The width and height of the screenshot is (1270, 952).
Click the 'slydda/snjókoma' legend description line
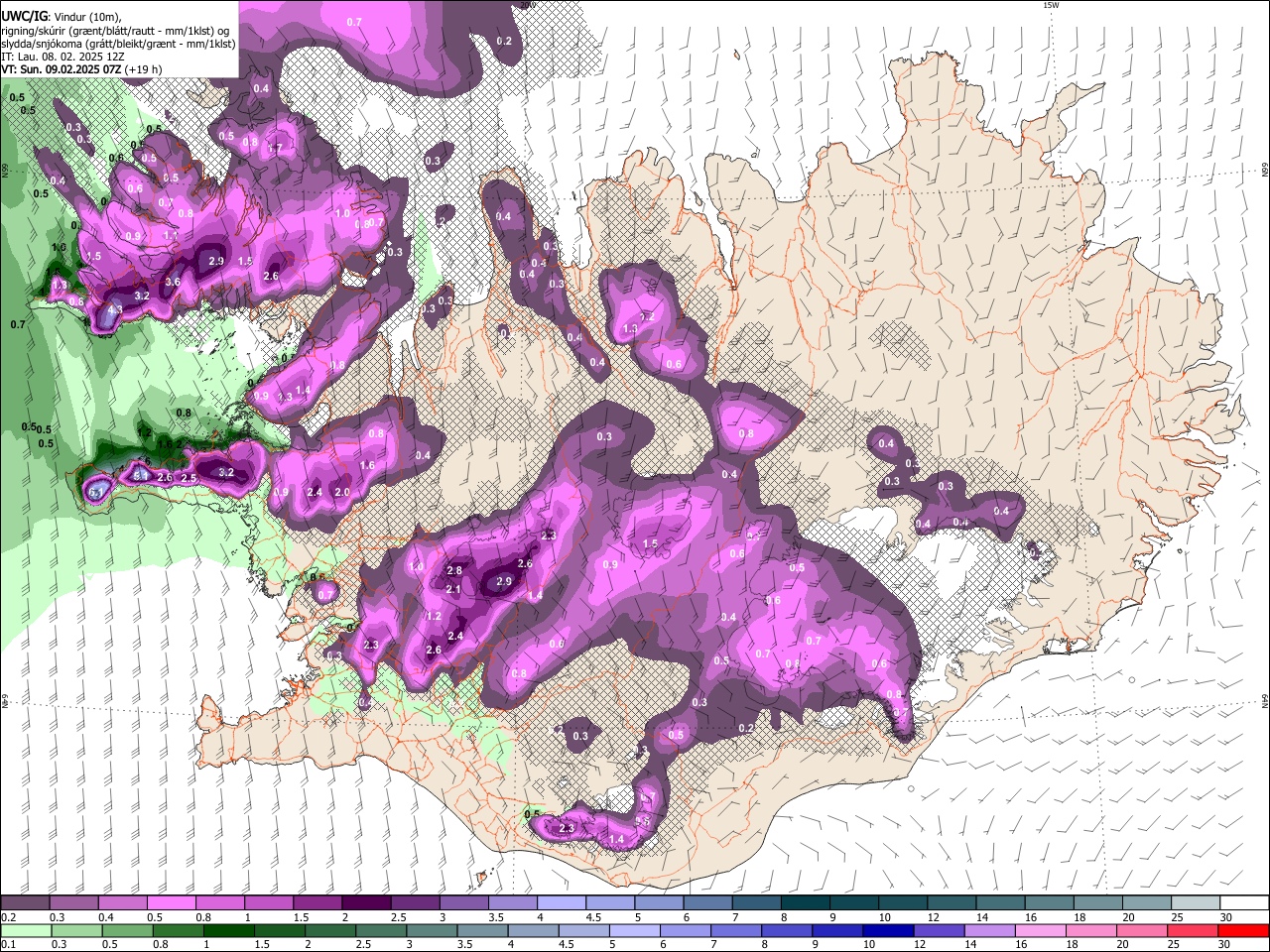[x=118, y=44]
